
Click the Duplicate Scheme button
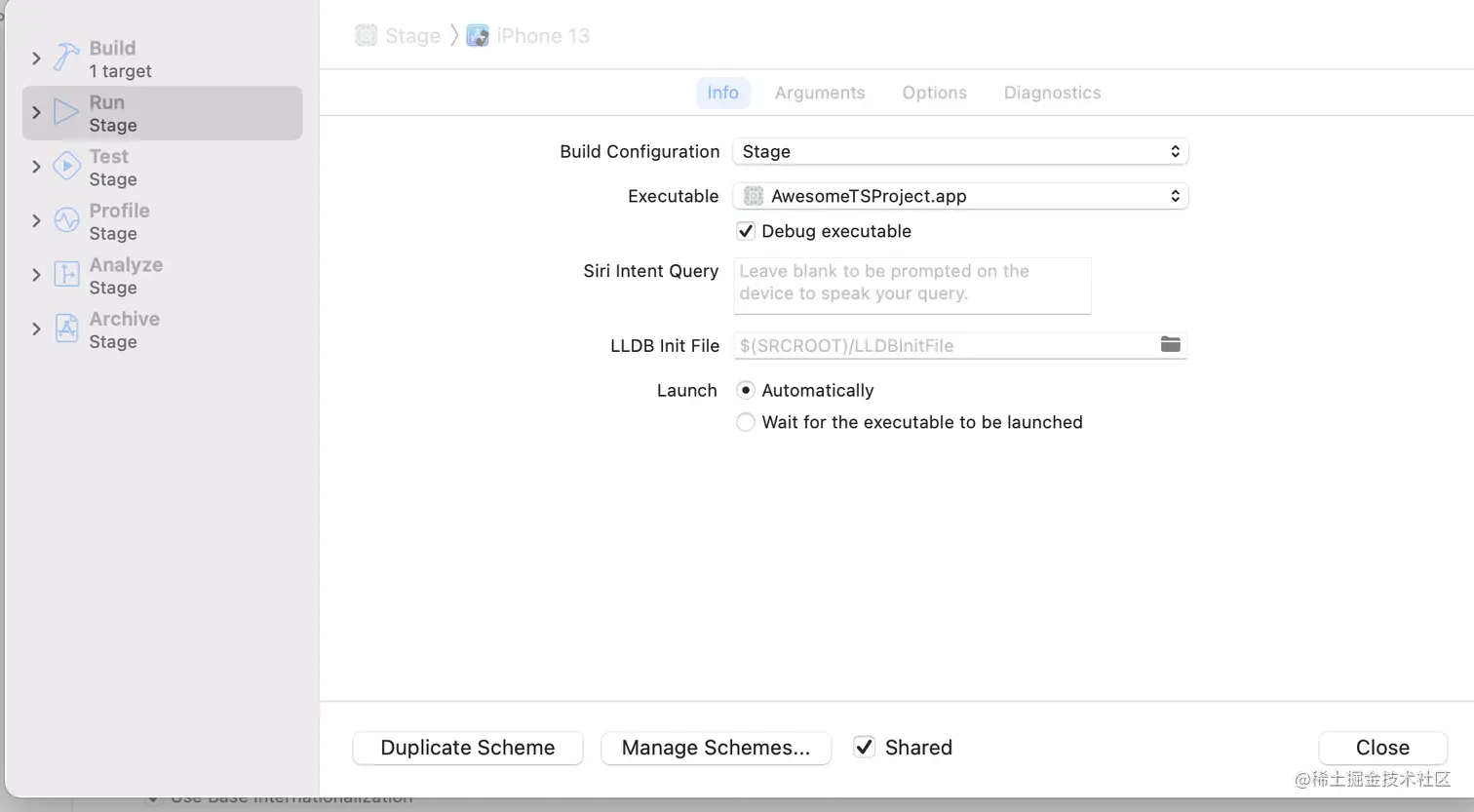[468, 748]
